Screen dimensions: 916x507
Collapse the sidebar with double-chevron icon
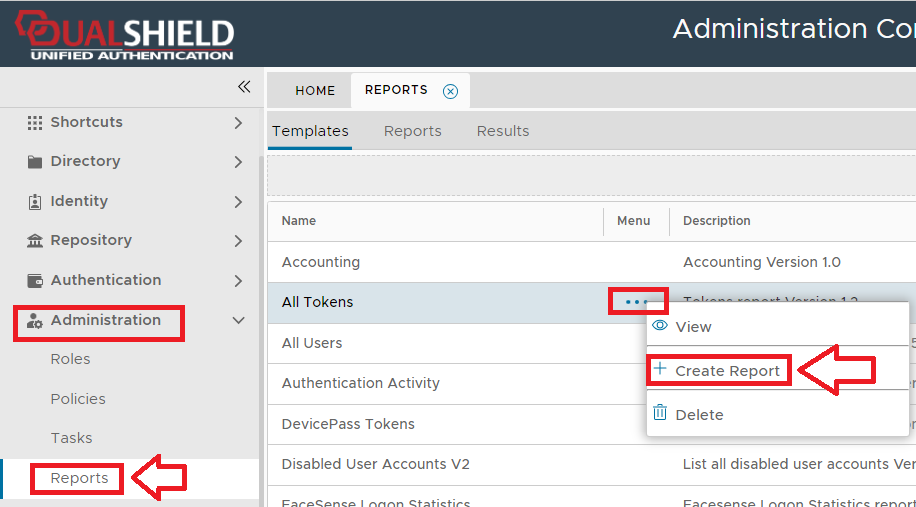(x=244, y=87)
